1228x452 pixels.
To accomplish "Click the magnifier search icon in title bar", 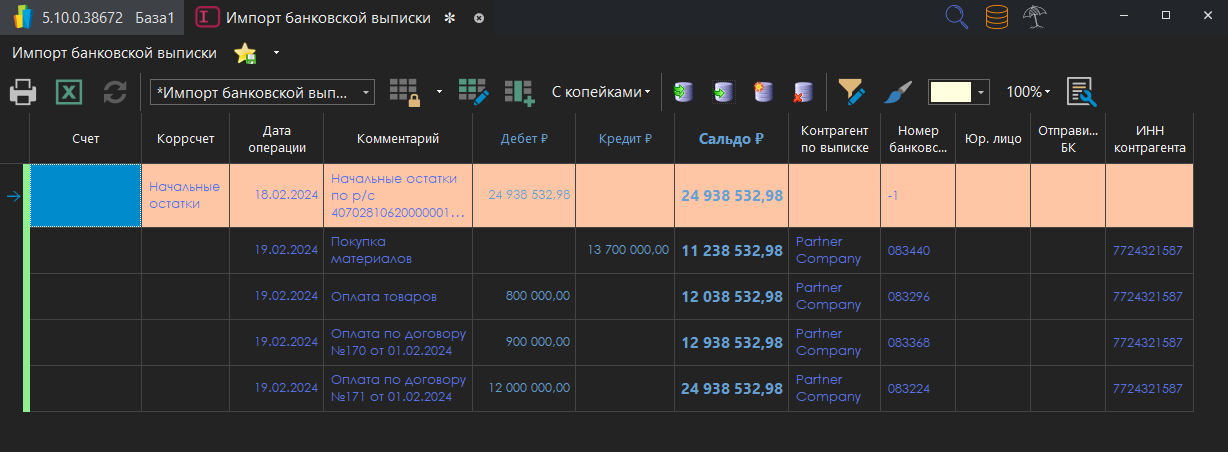I will pyautogui.click(x=957, y=17).
